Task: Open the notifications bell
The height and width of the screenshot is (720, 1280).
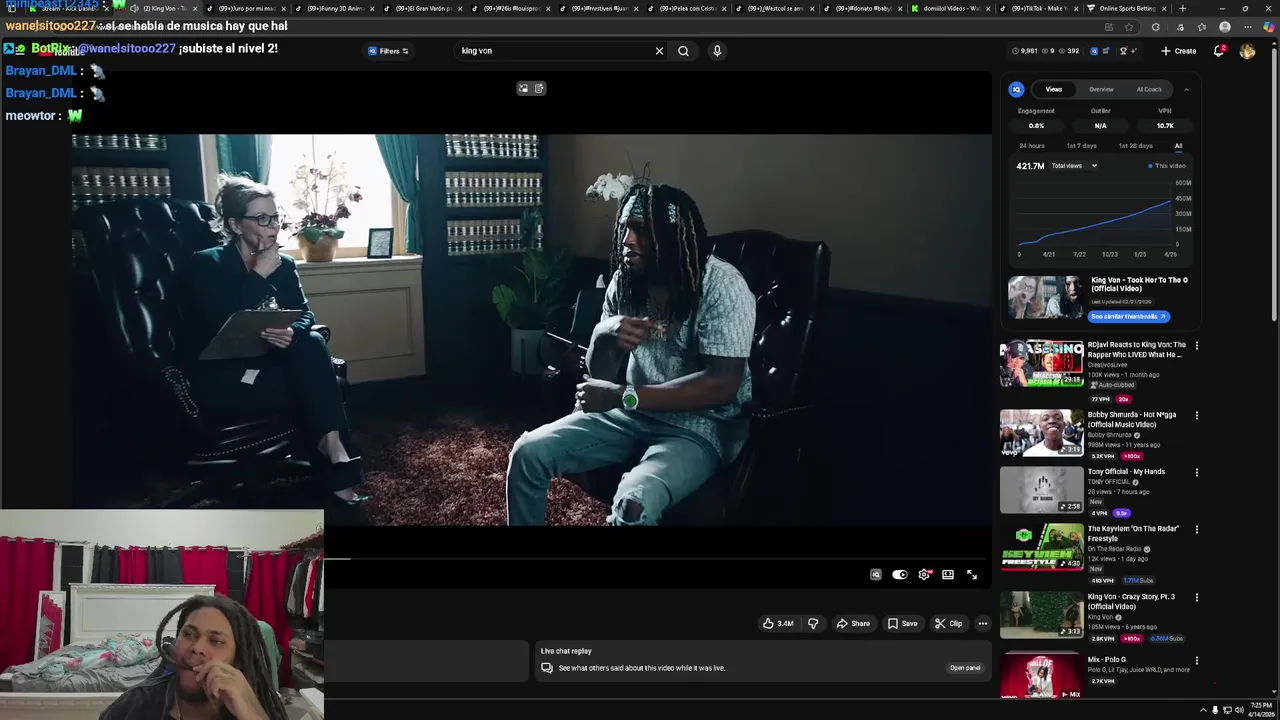Action: coord(1219,51)
